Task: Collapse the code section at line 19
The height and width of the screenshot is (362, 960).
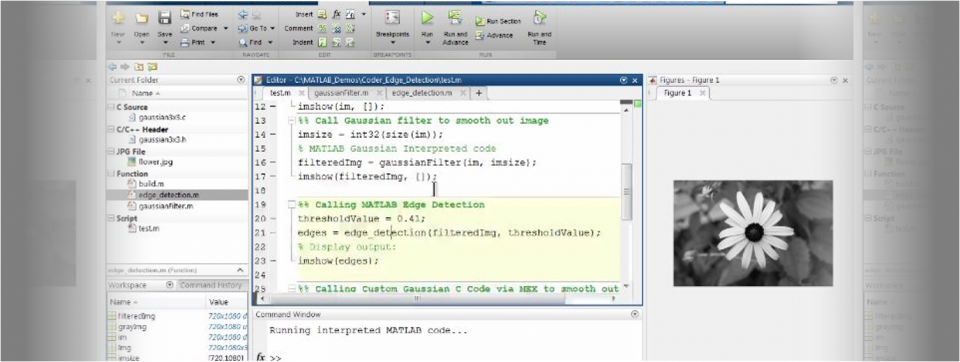Action: [291, 205]
